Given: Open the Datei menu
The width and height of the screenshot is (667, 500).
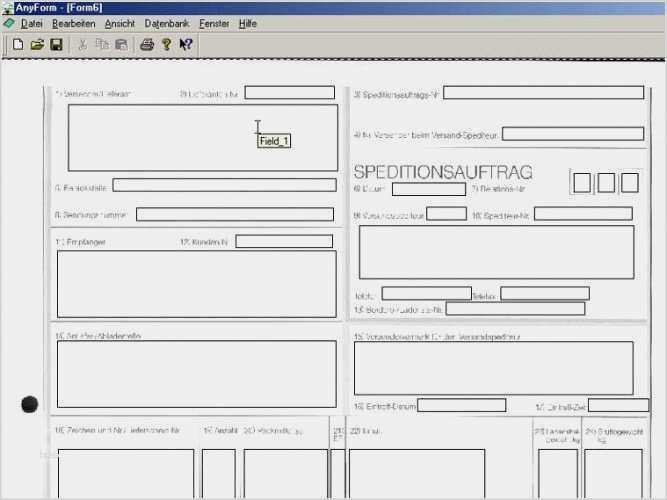Looking at the screenshot, I should pos(32,22).
